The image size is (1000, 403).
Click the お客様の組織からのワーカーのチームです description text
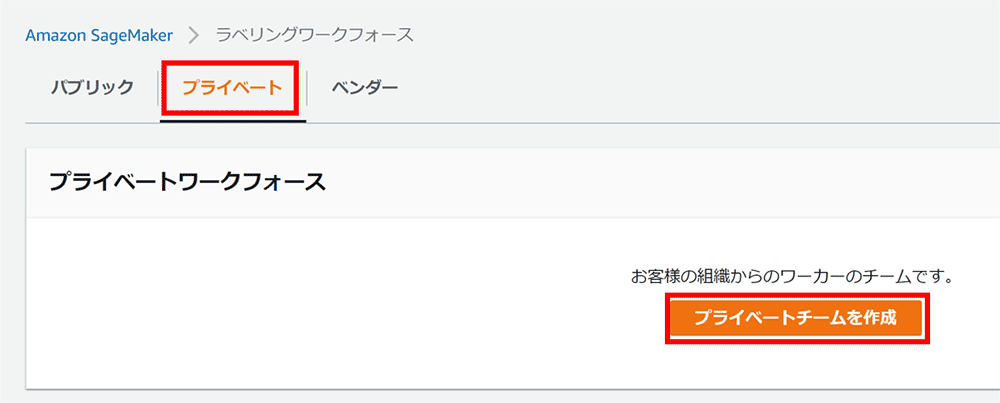coord(791,276)
